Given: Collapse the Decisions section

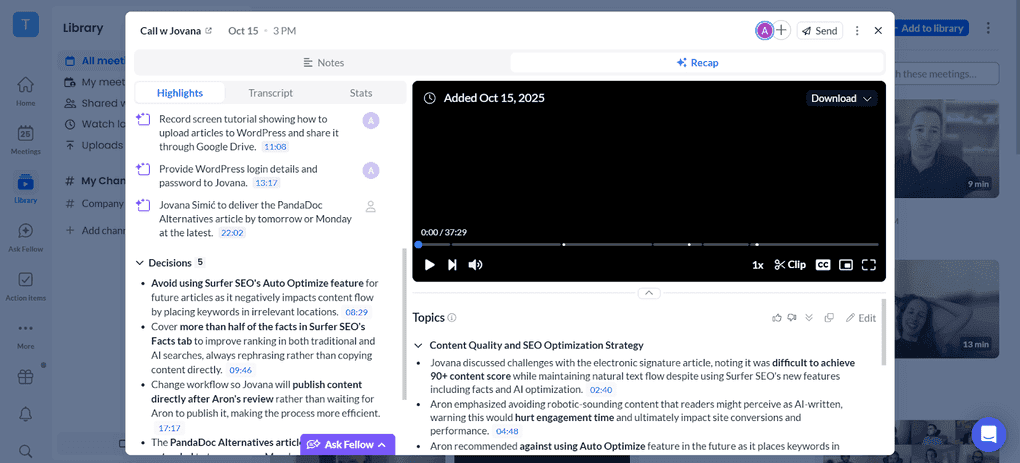Looking at the screenshot, I should (x=140, y=263).
